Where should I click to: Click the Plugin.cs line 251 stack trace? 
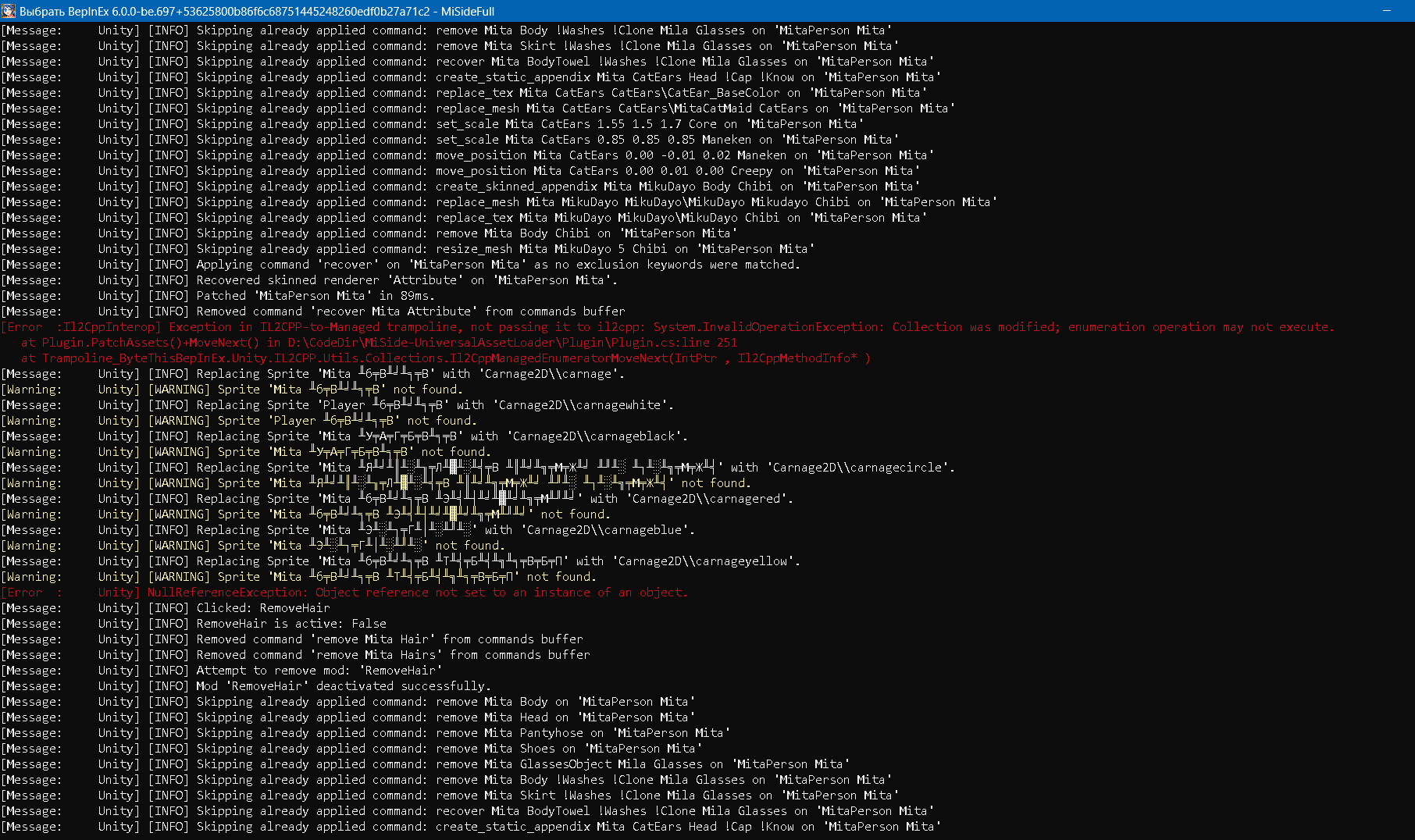pyautogui.click(x=379, y=343)
